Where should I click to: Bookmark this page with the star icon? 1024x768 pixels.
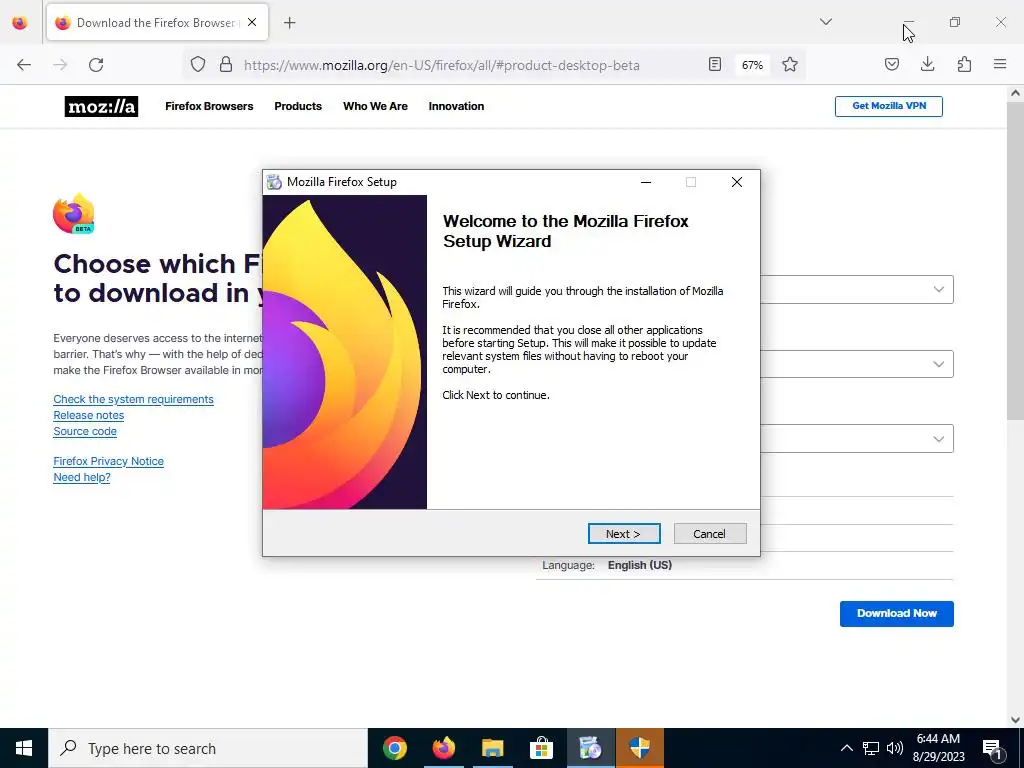click(790, 64)
